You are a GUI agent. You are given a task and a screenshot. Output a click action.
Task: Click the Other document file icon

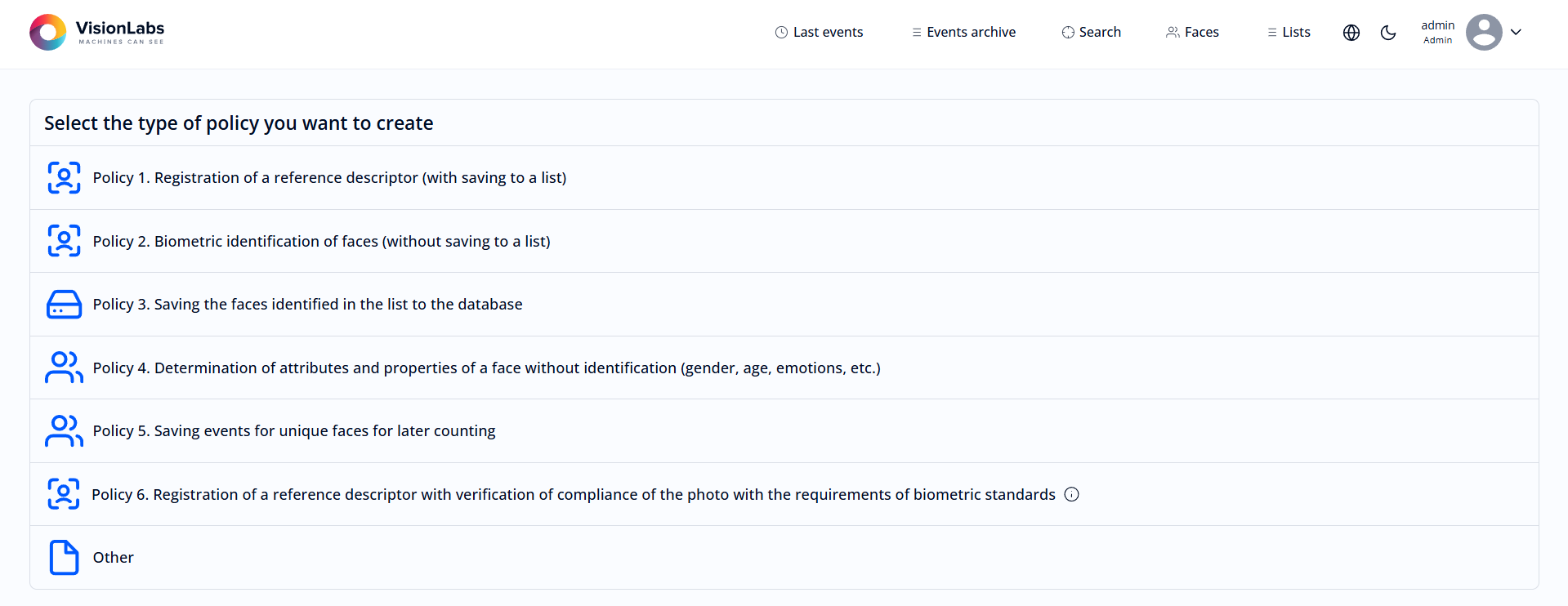tap(64, 558)
